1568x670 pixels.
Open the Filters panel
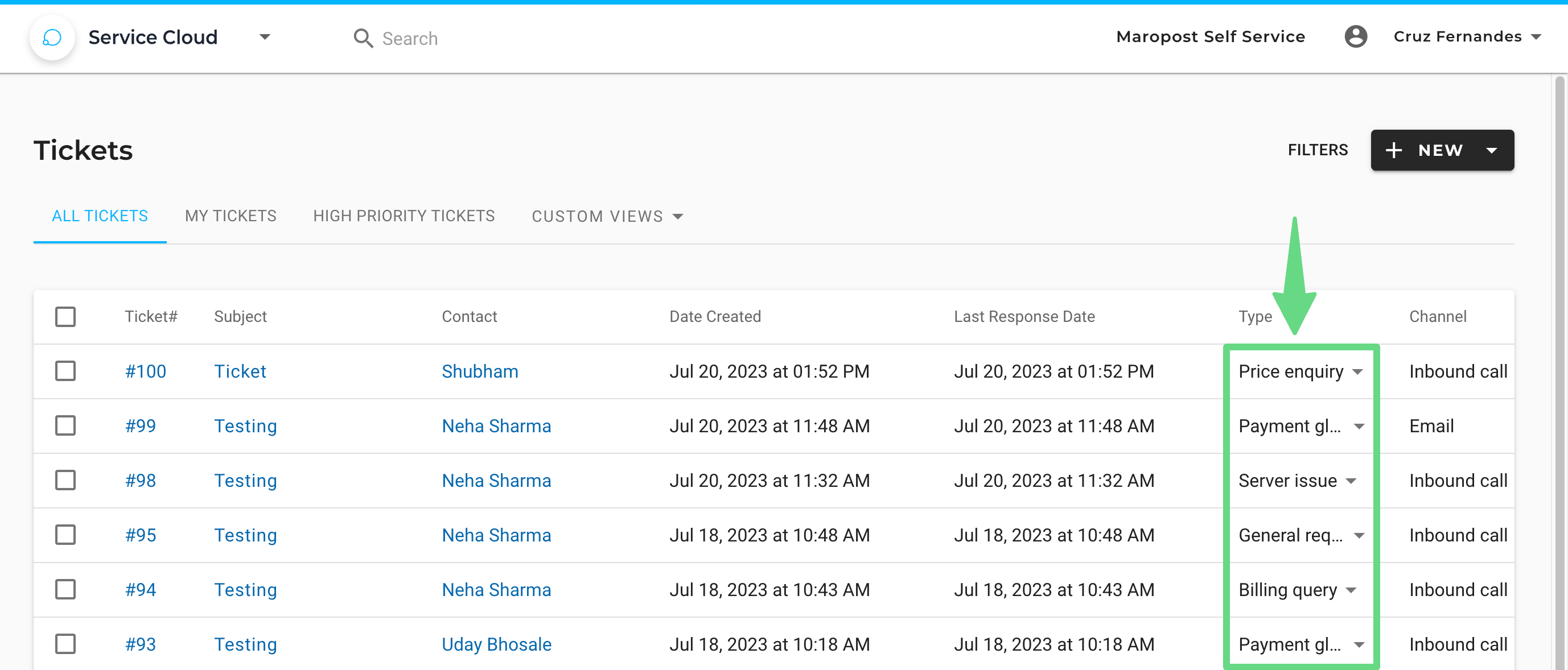[x=1317, y=150]
